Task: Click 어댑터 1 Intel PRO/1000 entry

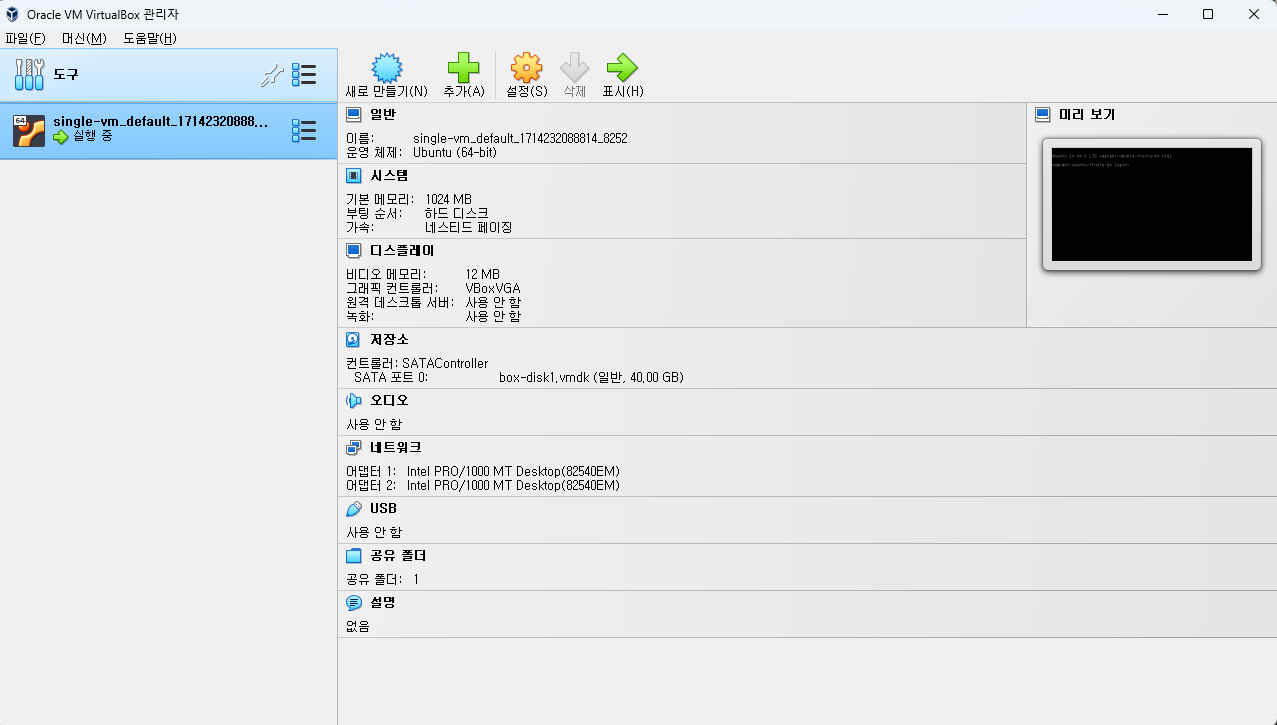Action: coord(483,472)
